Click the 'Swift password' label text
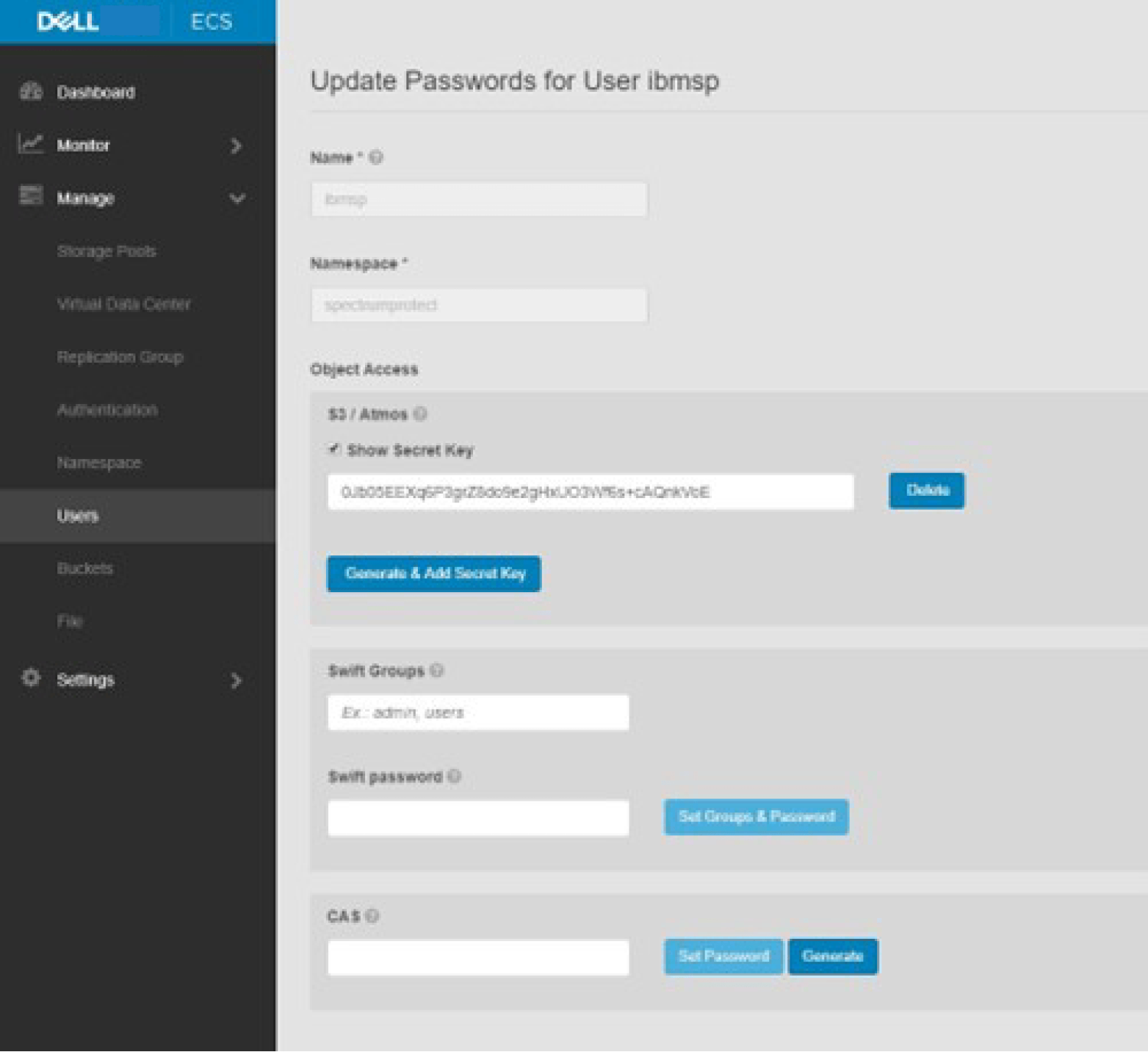The width and height of the screenshot is (1148, 1052). (385, 777)
